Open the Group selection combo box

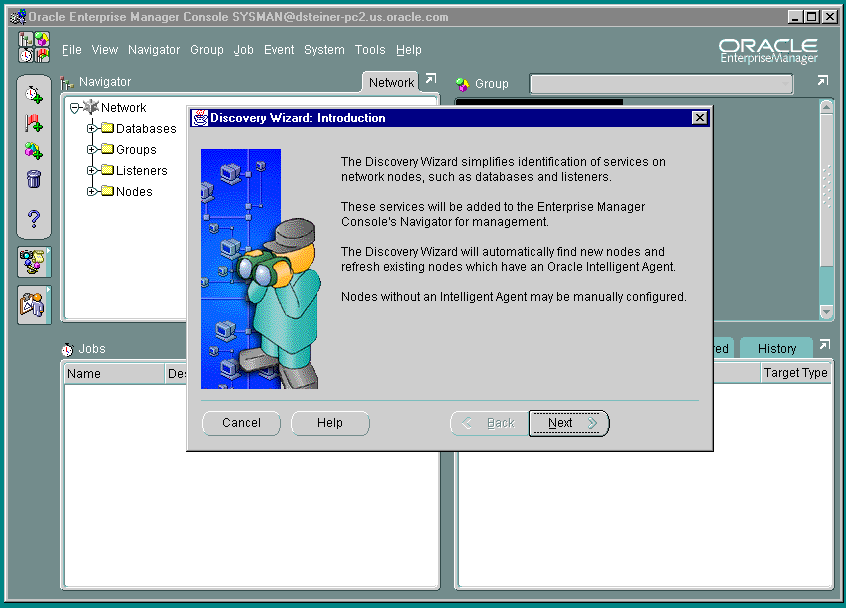661,84
